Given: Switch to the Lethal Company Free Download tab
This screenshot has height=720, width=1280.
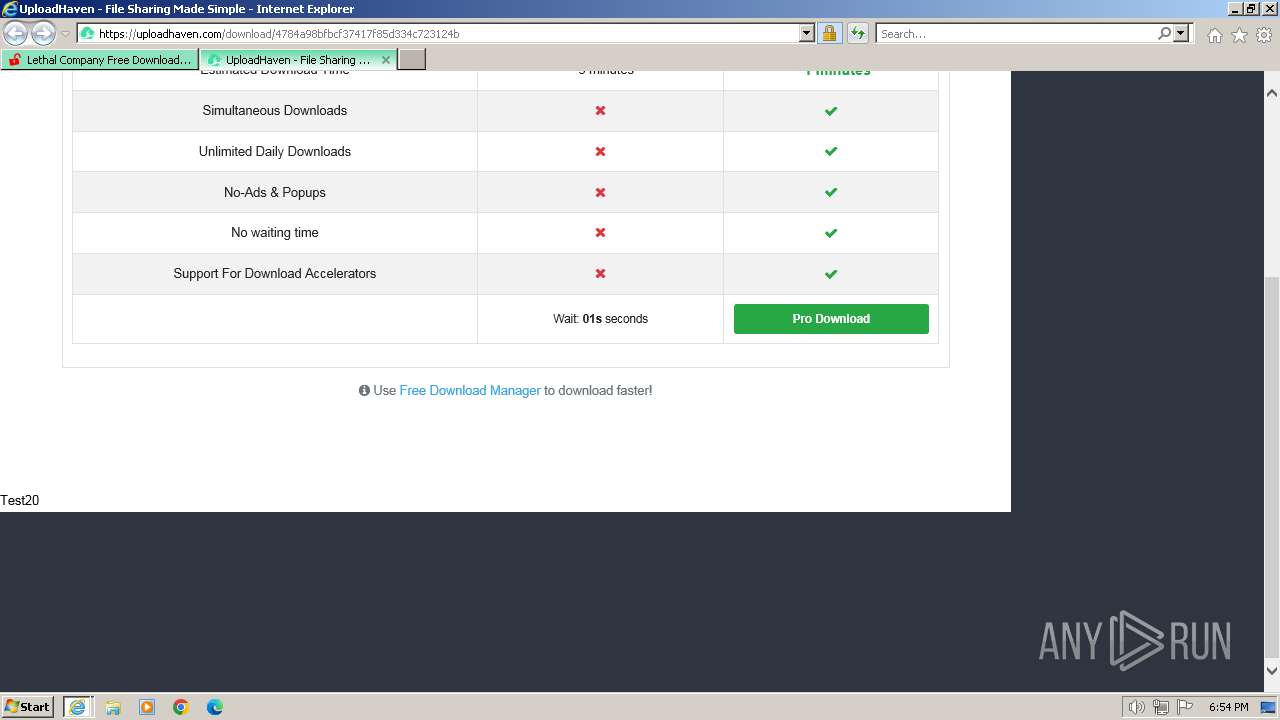Looking at the screenshot, I should tap(100, 60).
